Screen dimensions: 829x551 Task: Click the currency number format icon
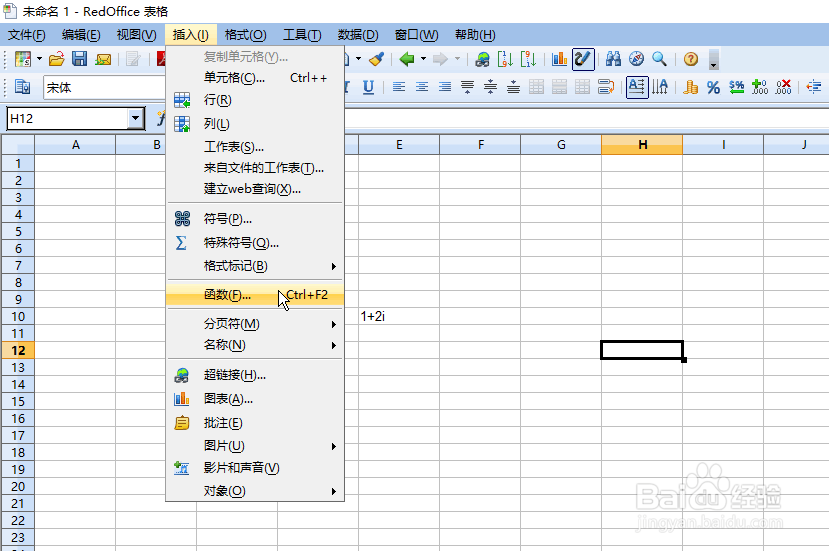point(690,87)
